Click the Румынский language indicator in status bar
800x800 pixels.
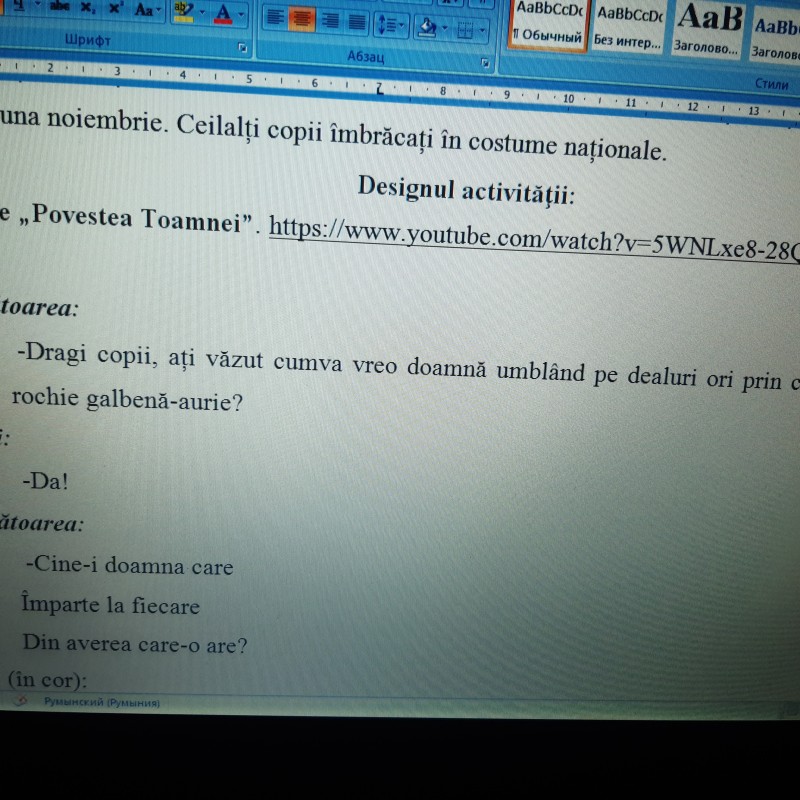pyautogui.click(x=100, y=703)
